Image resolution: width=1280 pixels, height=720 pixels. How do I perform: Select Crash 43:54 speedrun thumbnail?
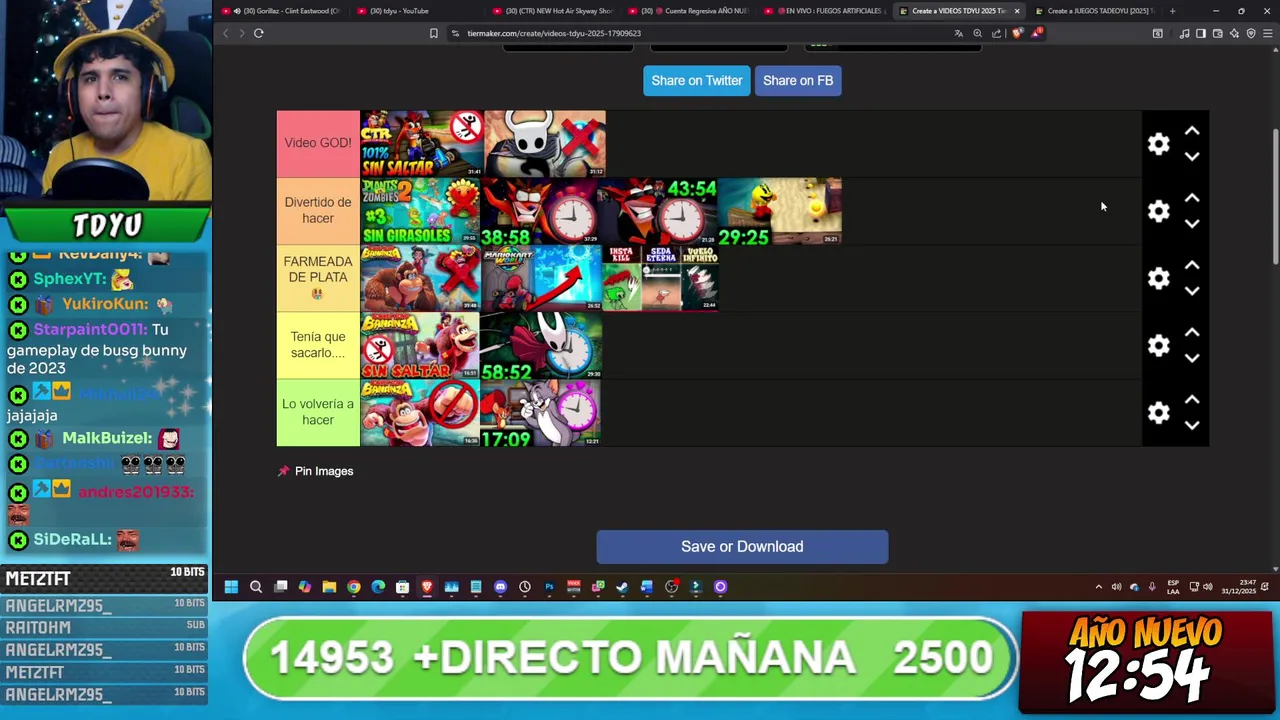(659, 211)
